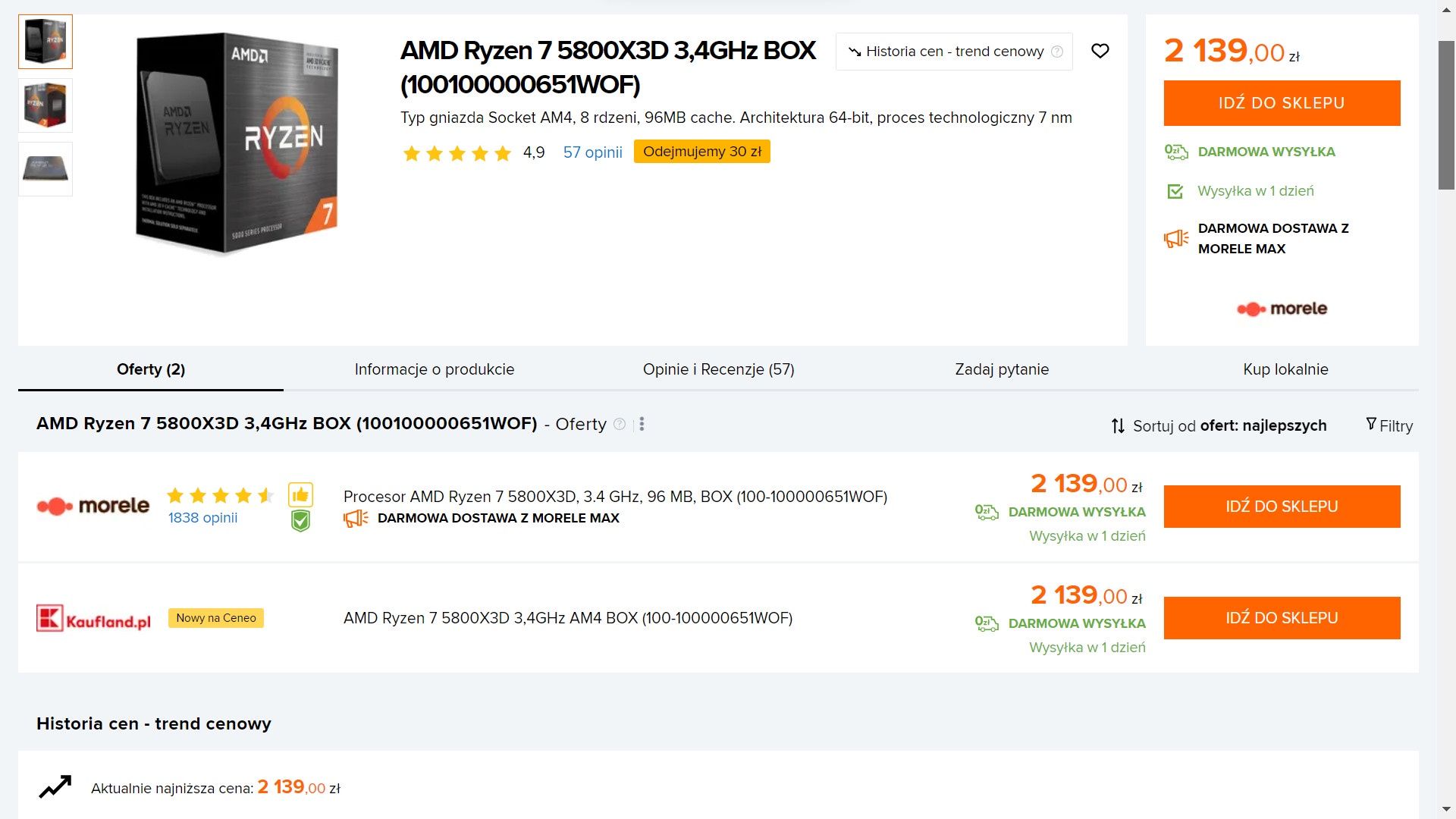Open Kaufland offer title AMD Ryzen AM4 BOX
The width and height of the screenshot is (1456, 819).
[x=568, y=618]
